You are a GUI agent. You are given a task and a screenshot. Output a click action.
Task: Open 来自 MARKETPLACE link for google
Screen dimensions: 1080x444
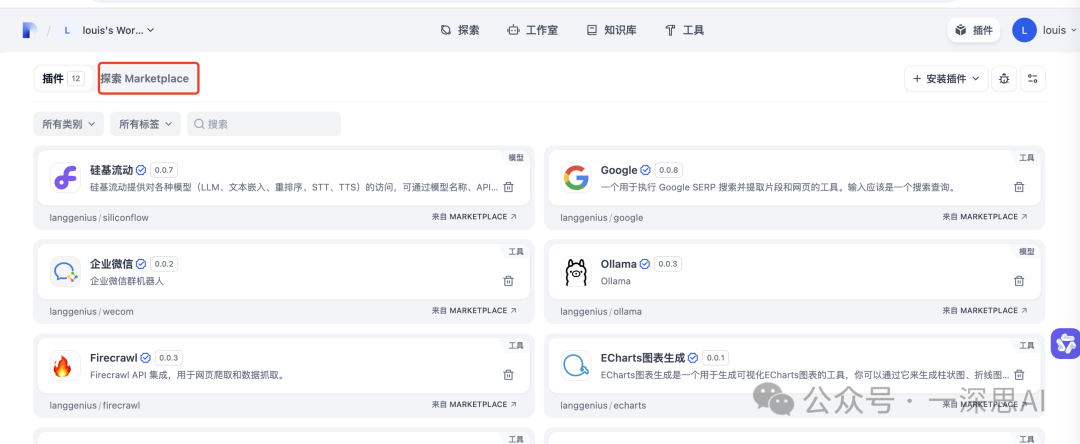point(985,216)
